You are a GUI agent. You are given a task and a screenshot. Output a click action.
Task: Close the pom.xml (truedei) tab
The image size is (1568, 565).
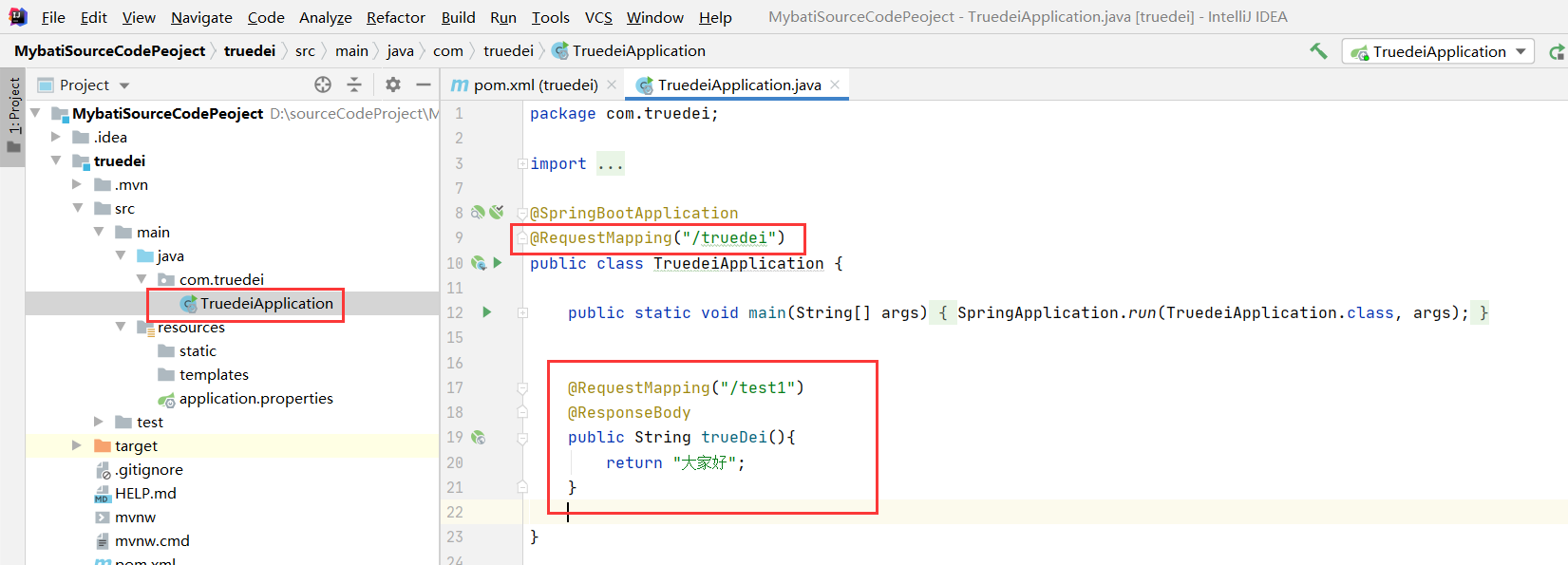(x=612, y=85)
